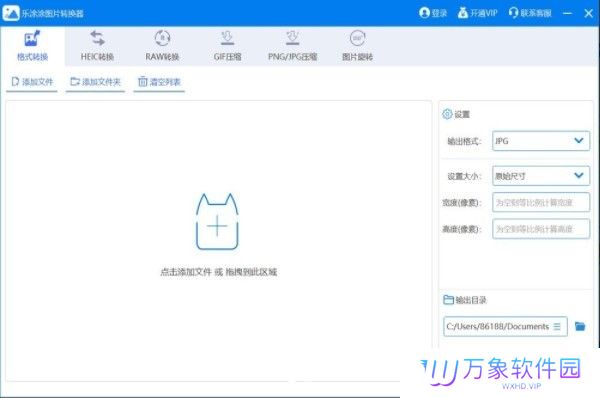Click the 宽度(像素) input field
Image resolution: width=600 pixels, height=398 pixels.
click(541, 202)
